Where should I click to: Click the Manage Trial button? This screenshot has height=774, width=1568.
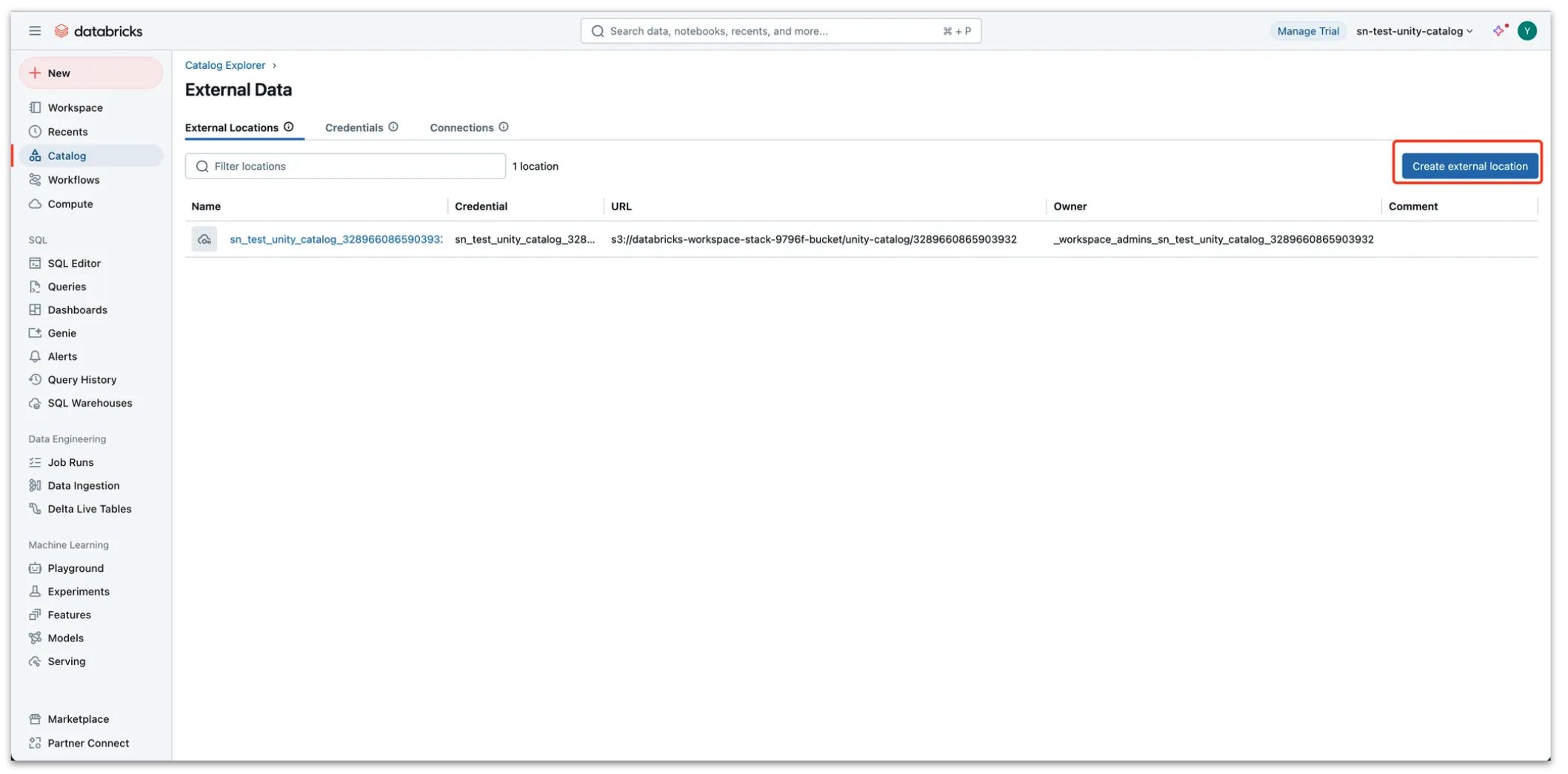[x=1307, y=30]
